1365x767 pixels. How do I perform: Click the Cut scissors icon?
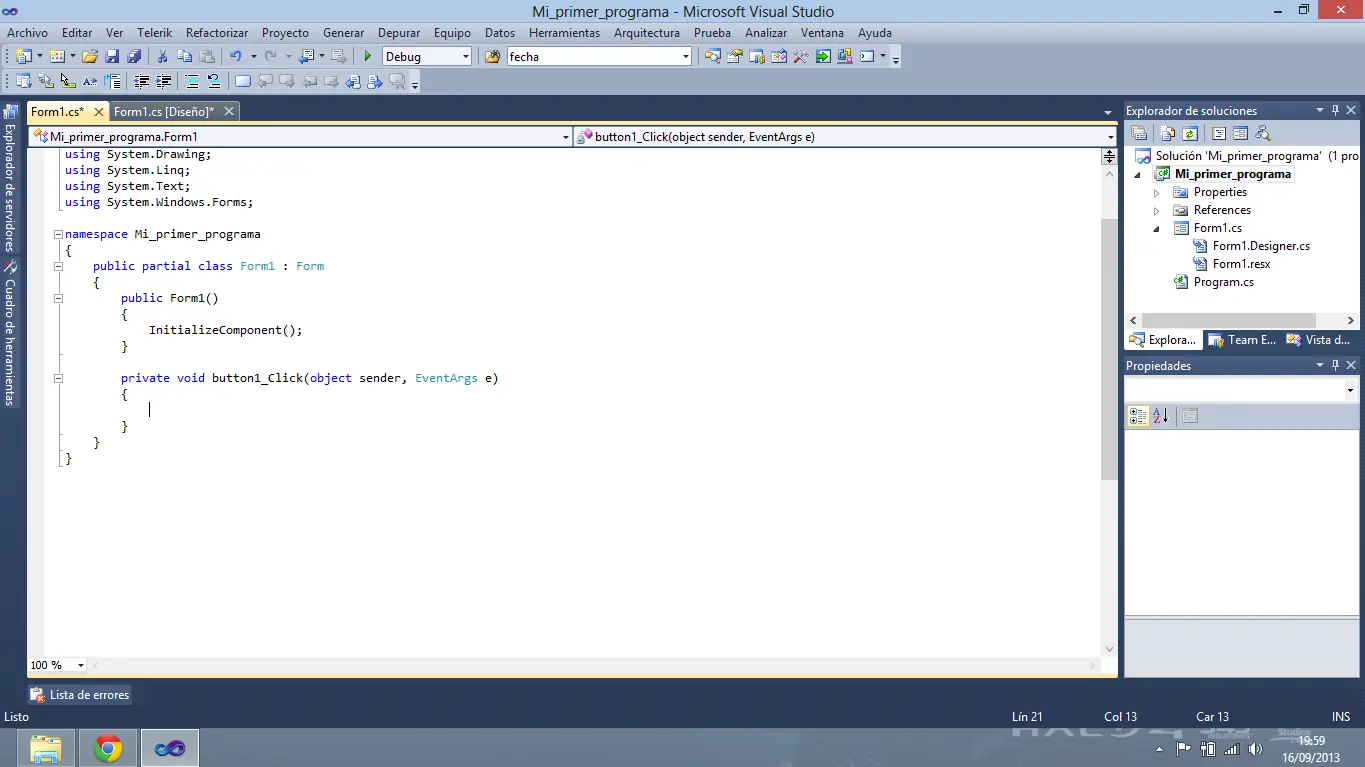pyautogui.click(x=162, y=57)
